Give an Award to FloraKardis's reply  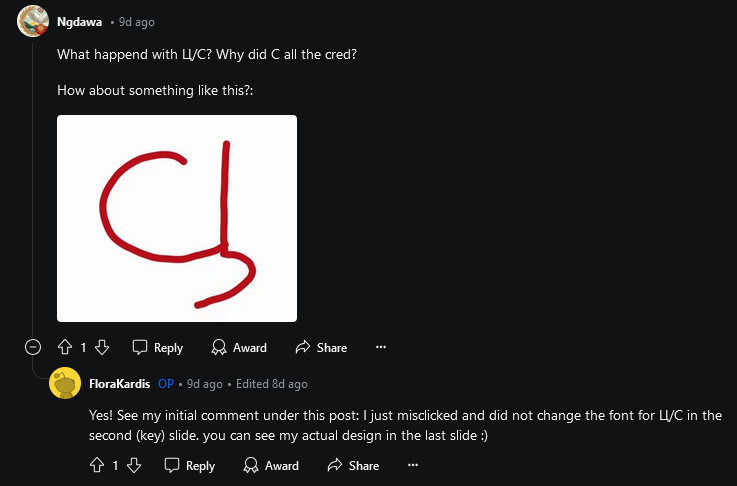pyautogui.click(x=271, y=465)
